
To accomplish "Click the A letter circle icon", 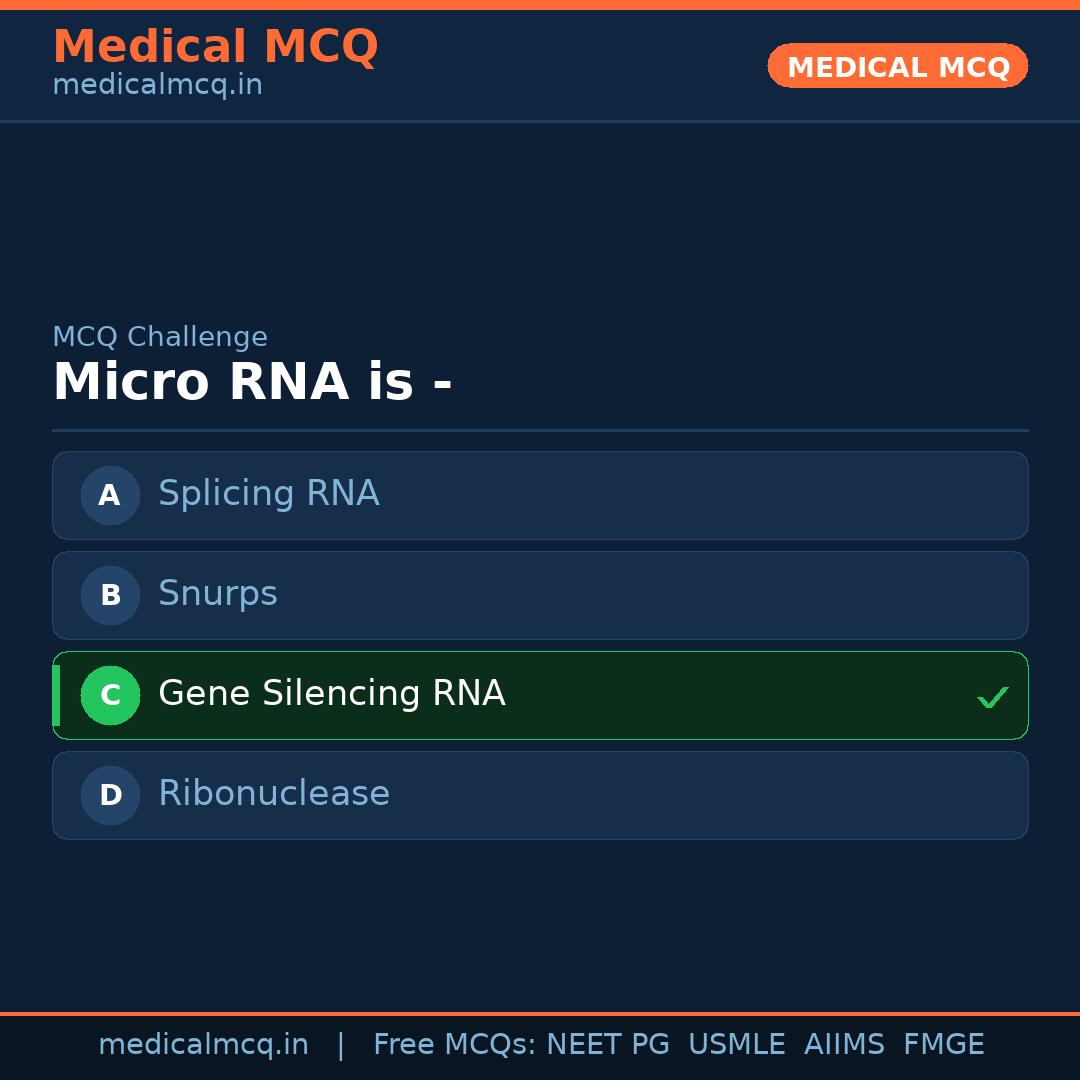I will point(110,495).
